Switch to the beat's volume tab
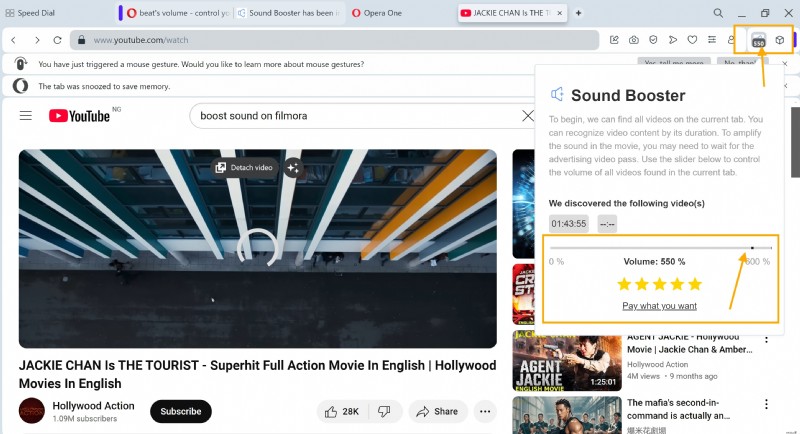The image size is (800, 434). (x=179, y=13)
